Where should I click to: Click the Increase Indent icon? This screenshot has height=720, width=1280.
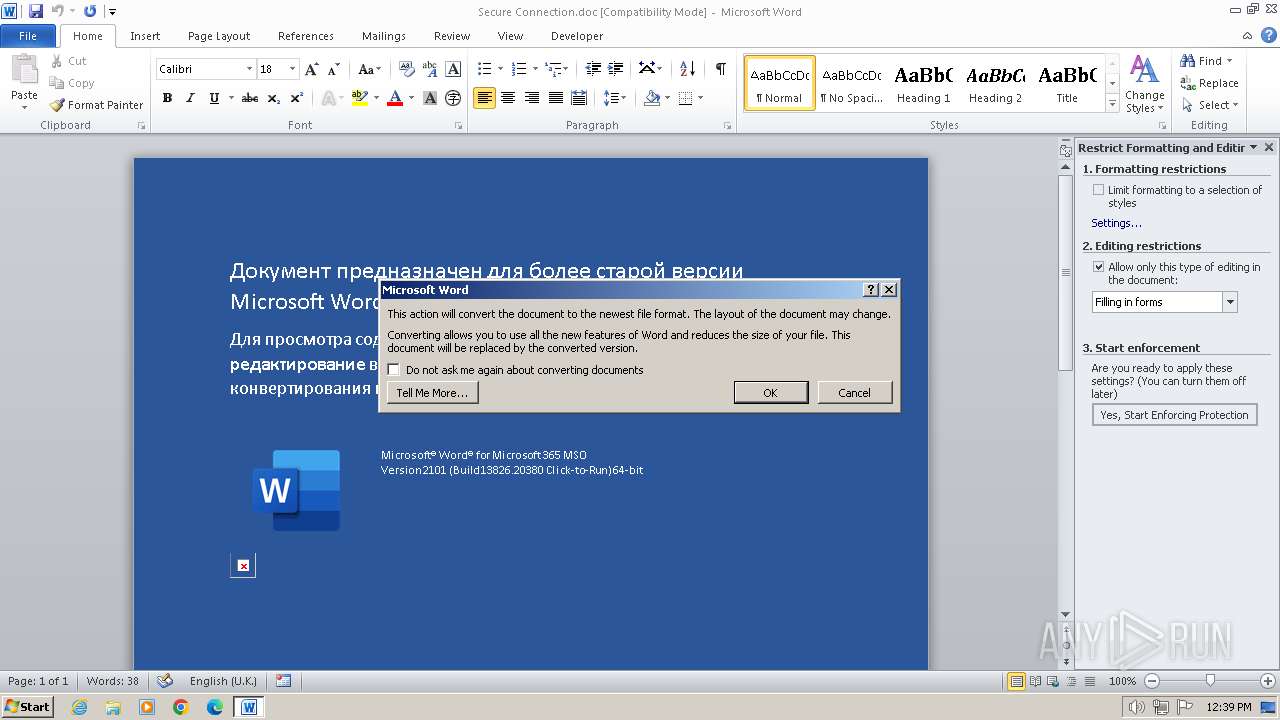point(616,69)
